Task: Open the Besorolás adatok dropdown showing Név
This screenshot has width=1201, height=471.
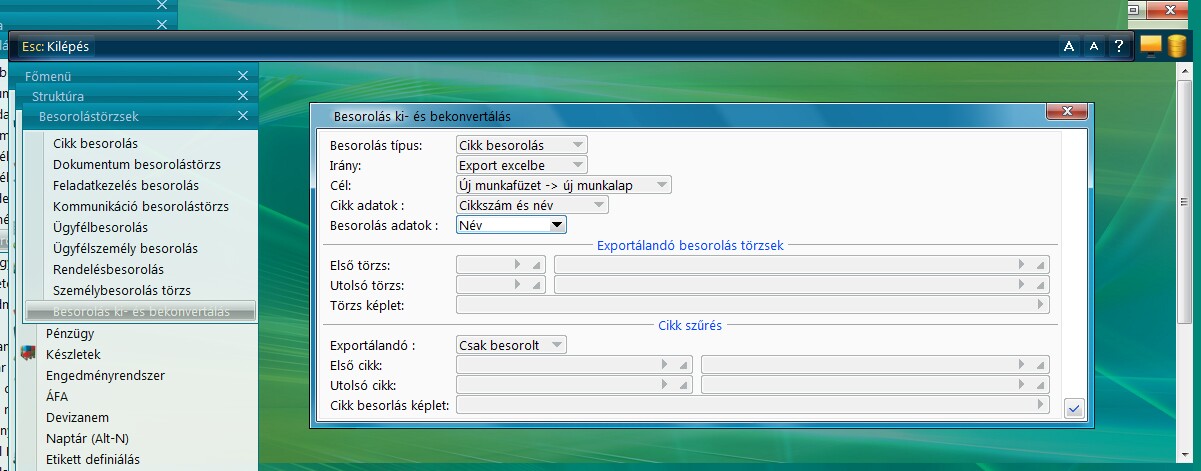Action: tap(511, 225)
